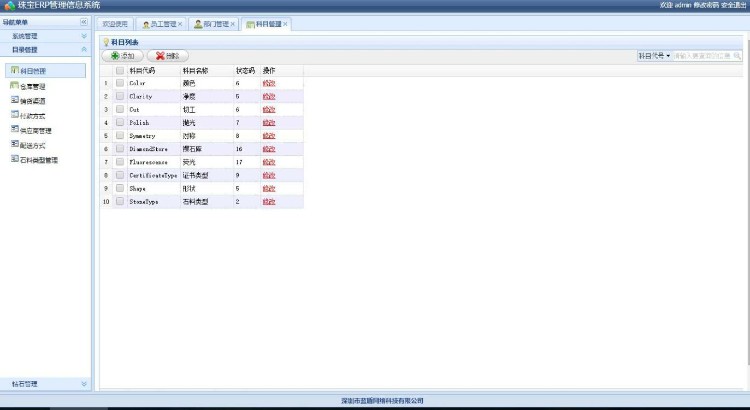Click the 修改 link for the Clarity row
The height and width of the screenshot is (410, 750).
(x=268, y=96)
